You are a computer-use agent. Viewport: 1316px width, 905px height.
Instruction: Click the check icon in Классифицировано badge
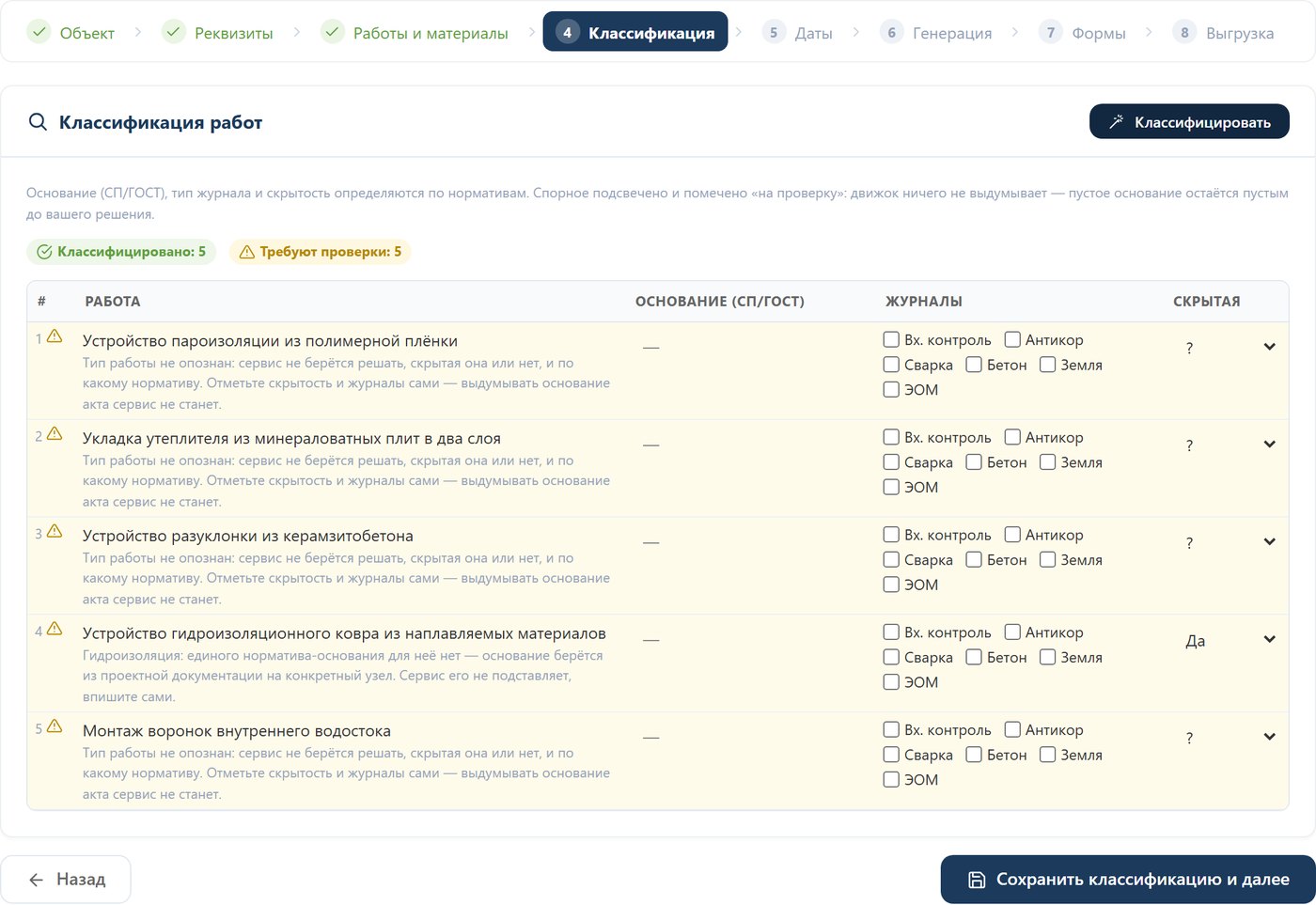[44, 252]
